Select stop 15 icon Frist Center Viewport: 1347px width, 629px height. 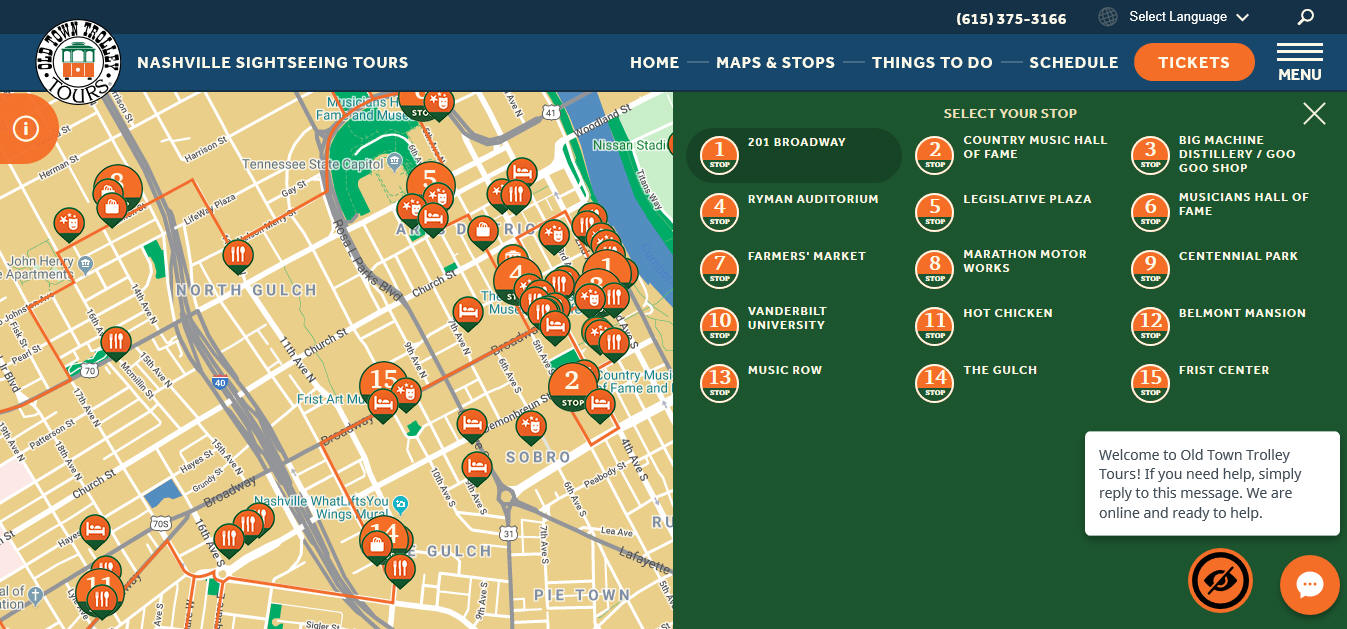1150,383
